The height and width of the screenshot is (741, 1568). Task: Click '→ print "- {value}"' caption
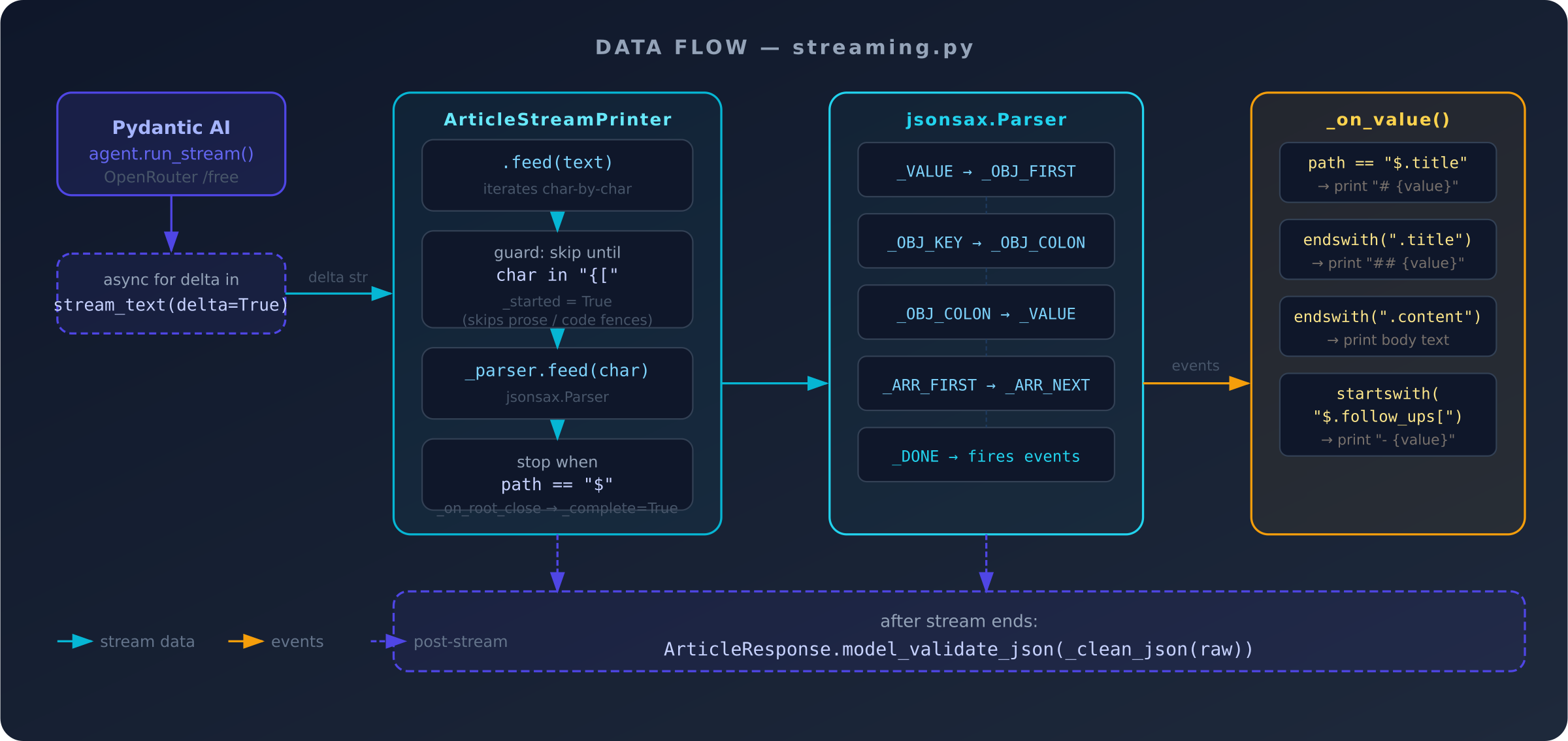pyautogui.click(x=1388, y=440)
